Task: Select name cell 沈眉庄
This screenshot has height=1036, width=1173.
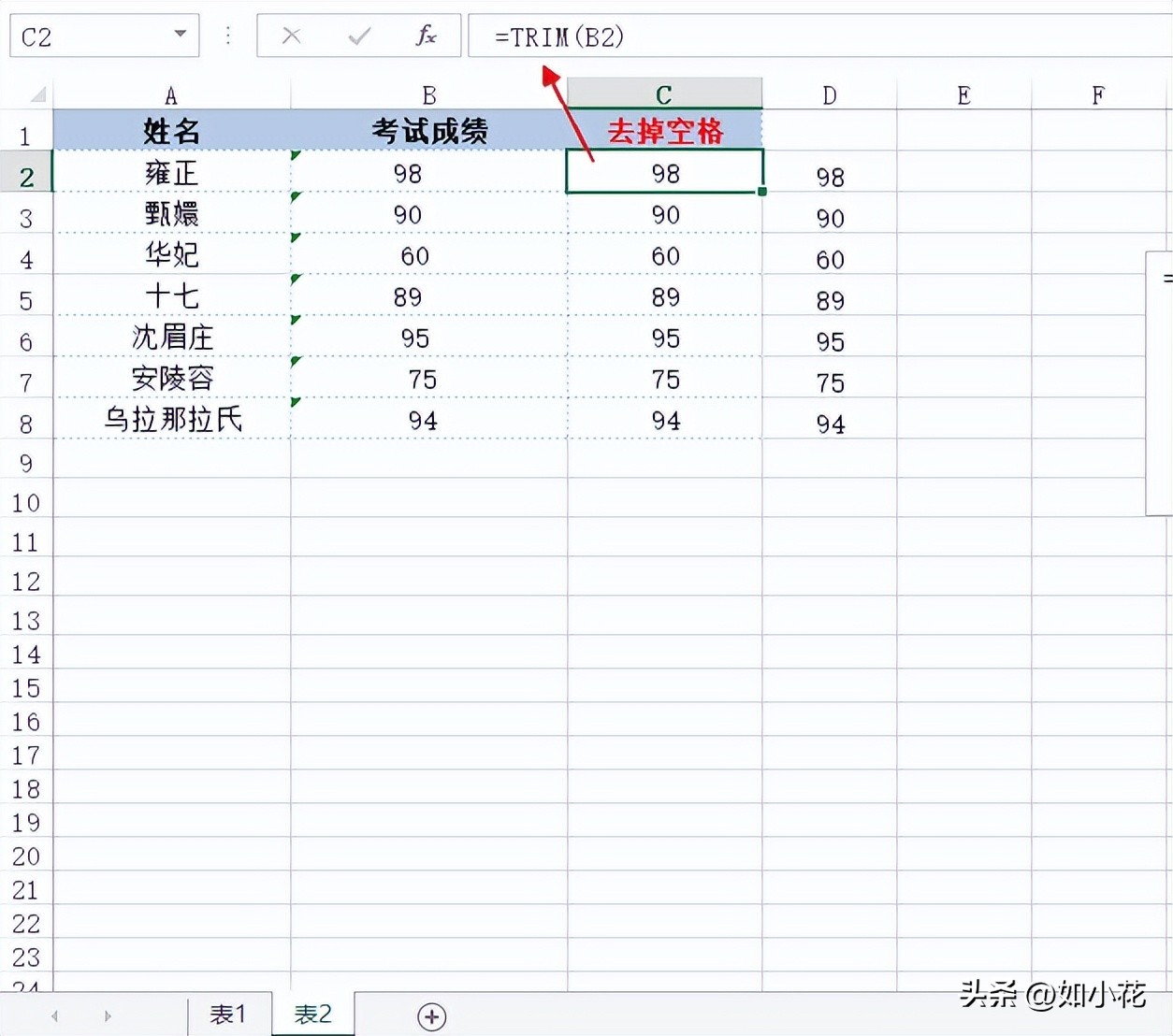Action: click(172, 338)
